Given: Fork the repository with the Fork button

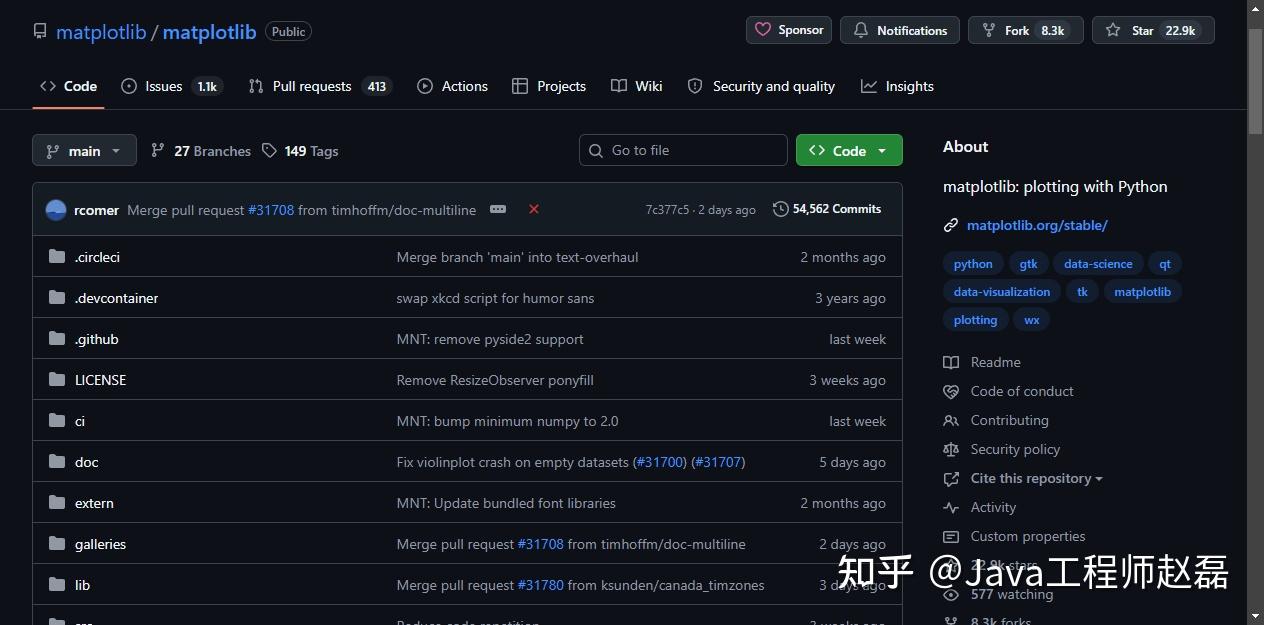Looking at the screenshot, I should coord(1026,31).
